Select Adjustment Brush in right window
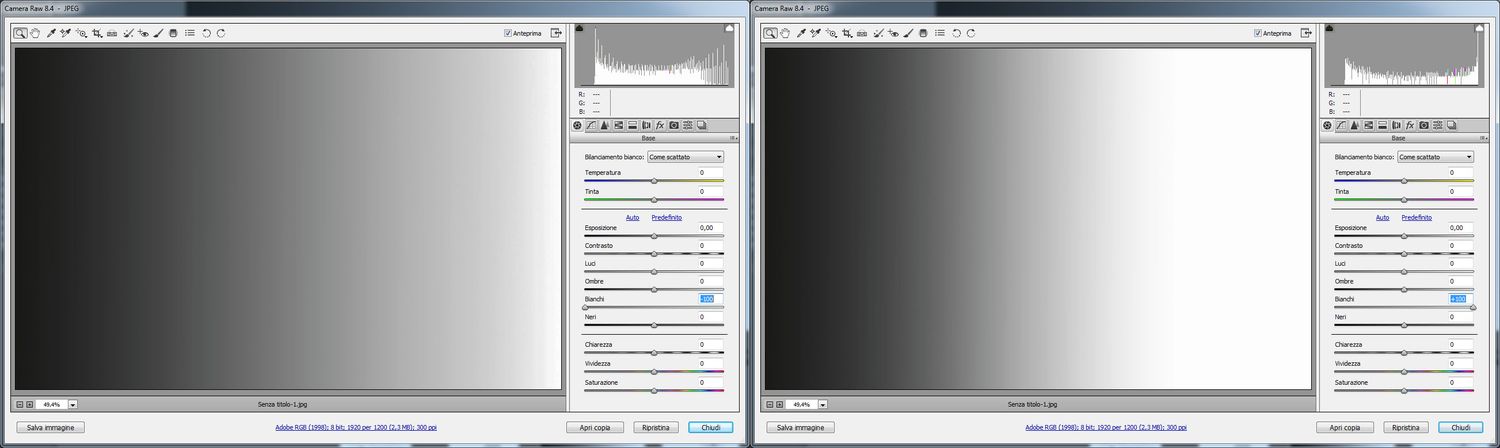This screenshot has height=448, width=1500. 908,33
